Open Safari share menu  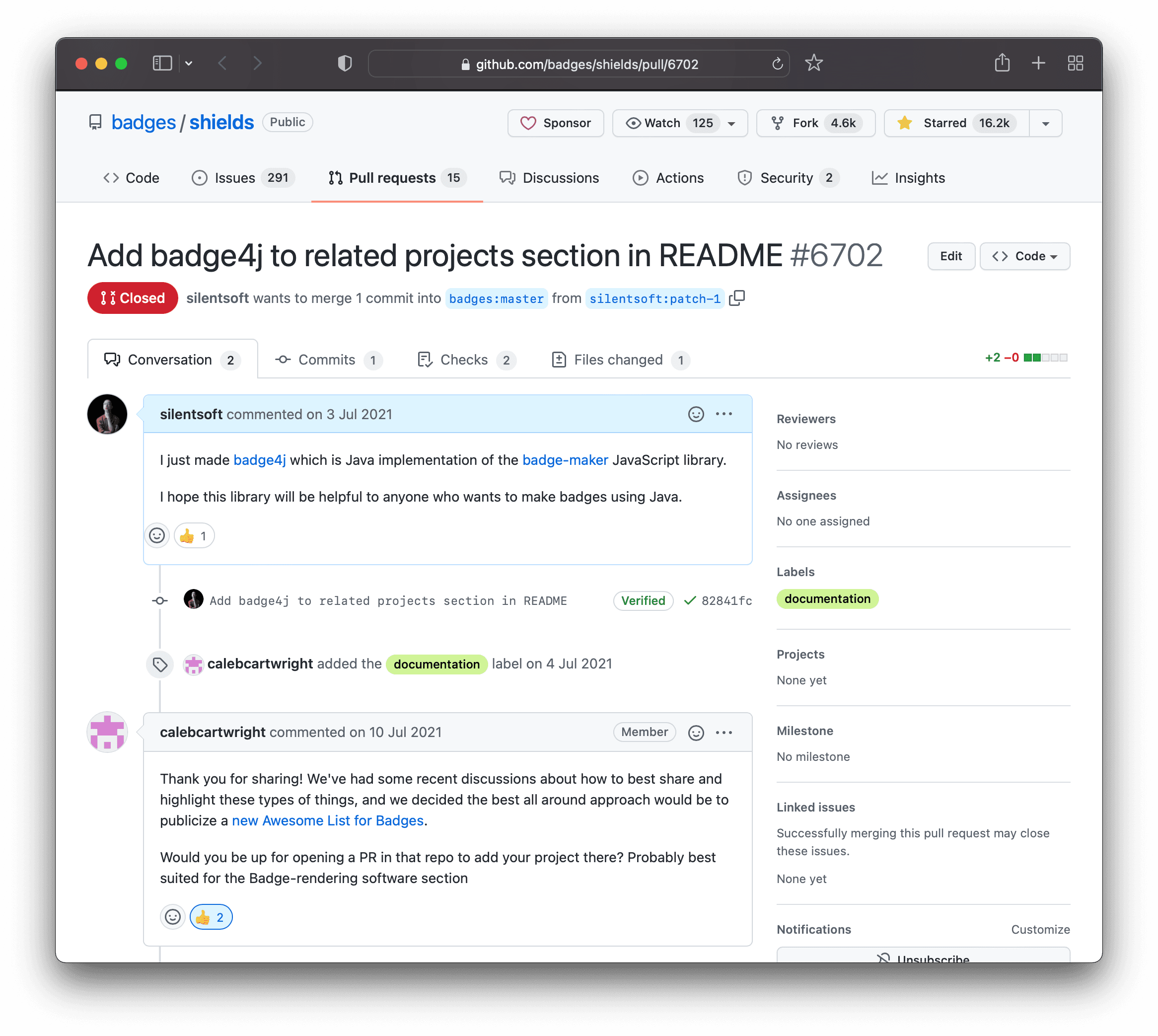pos(1002,63)
